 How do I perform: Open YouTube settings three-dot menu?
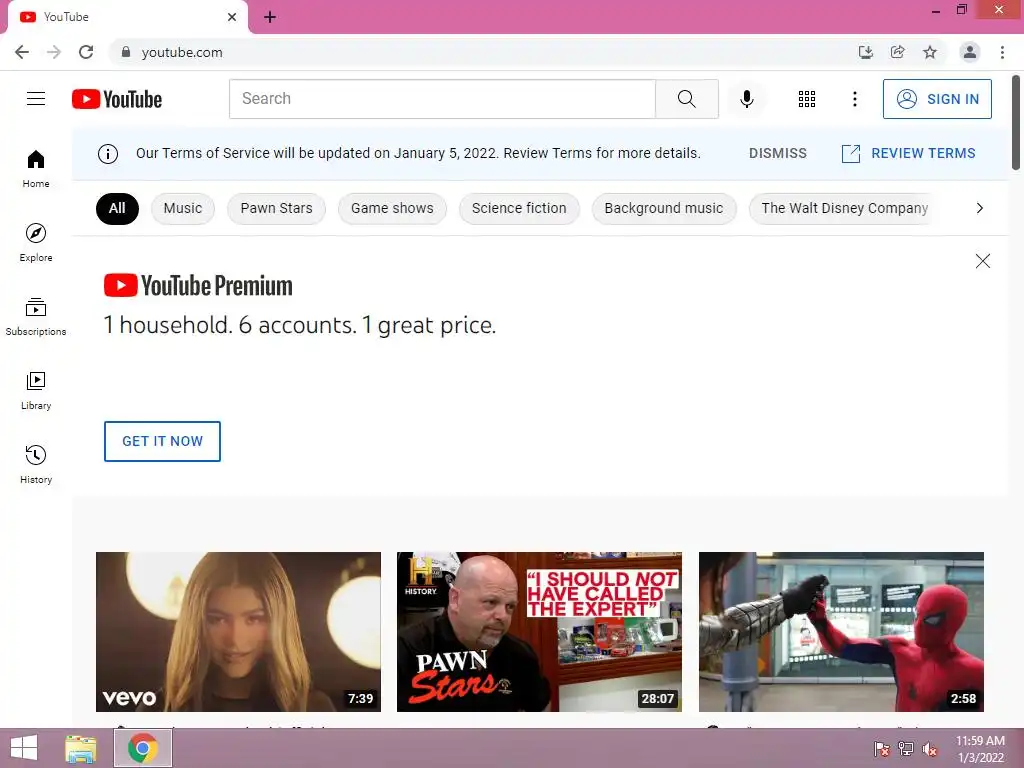click(854, 99)
